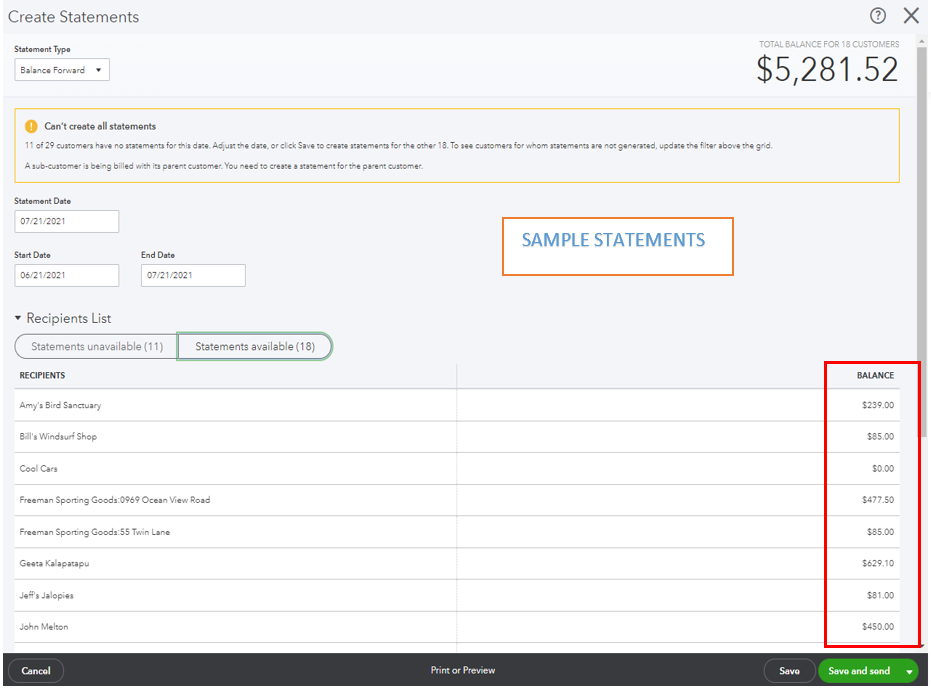
Task: Switch to Statements unavailable (11) tab
Action: (x=96, y=347)
